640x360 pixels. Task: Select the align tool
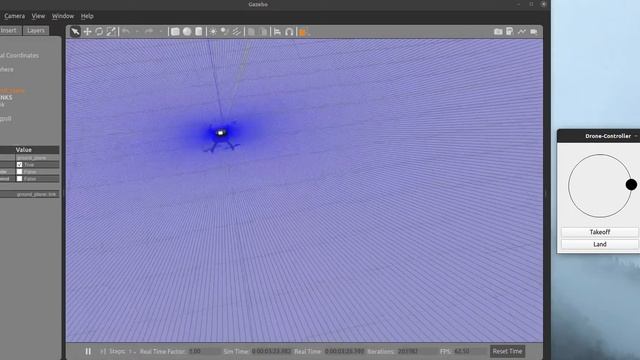(278, 32)
